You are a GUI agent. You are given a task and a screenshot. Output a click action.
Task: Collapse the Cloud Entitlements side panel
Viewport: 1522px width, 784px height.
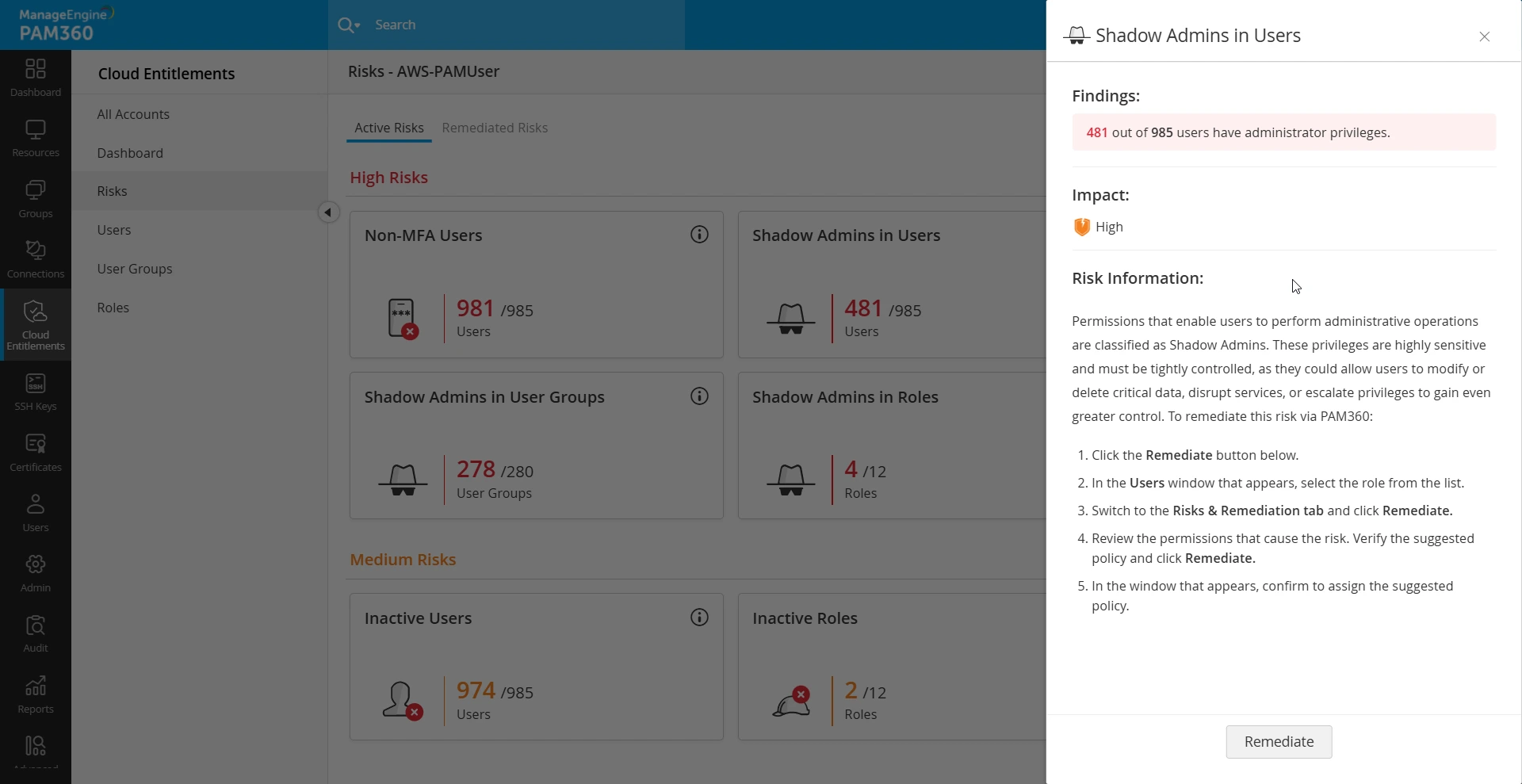tap(328, 212)
